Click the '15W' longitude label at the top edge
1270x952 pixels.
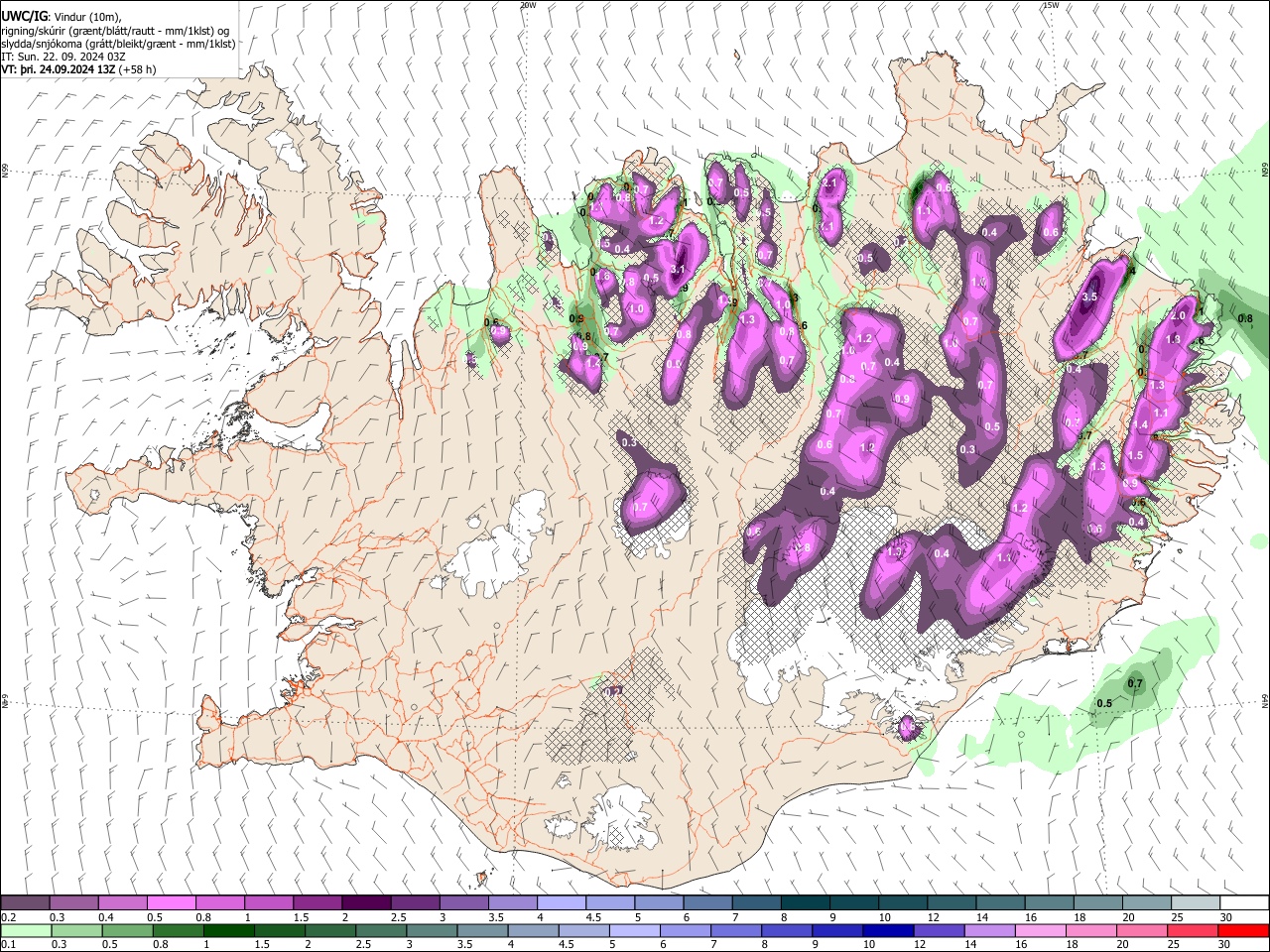click(1051, 5)
